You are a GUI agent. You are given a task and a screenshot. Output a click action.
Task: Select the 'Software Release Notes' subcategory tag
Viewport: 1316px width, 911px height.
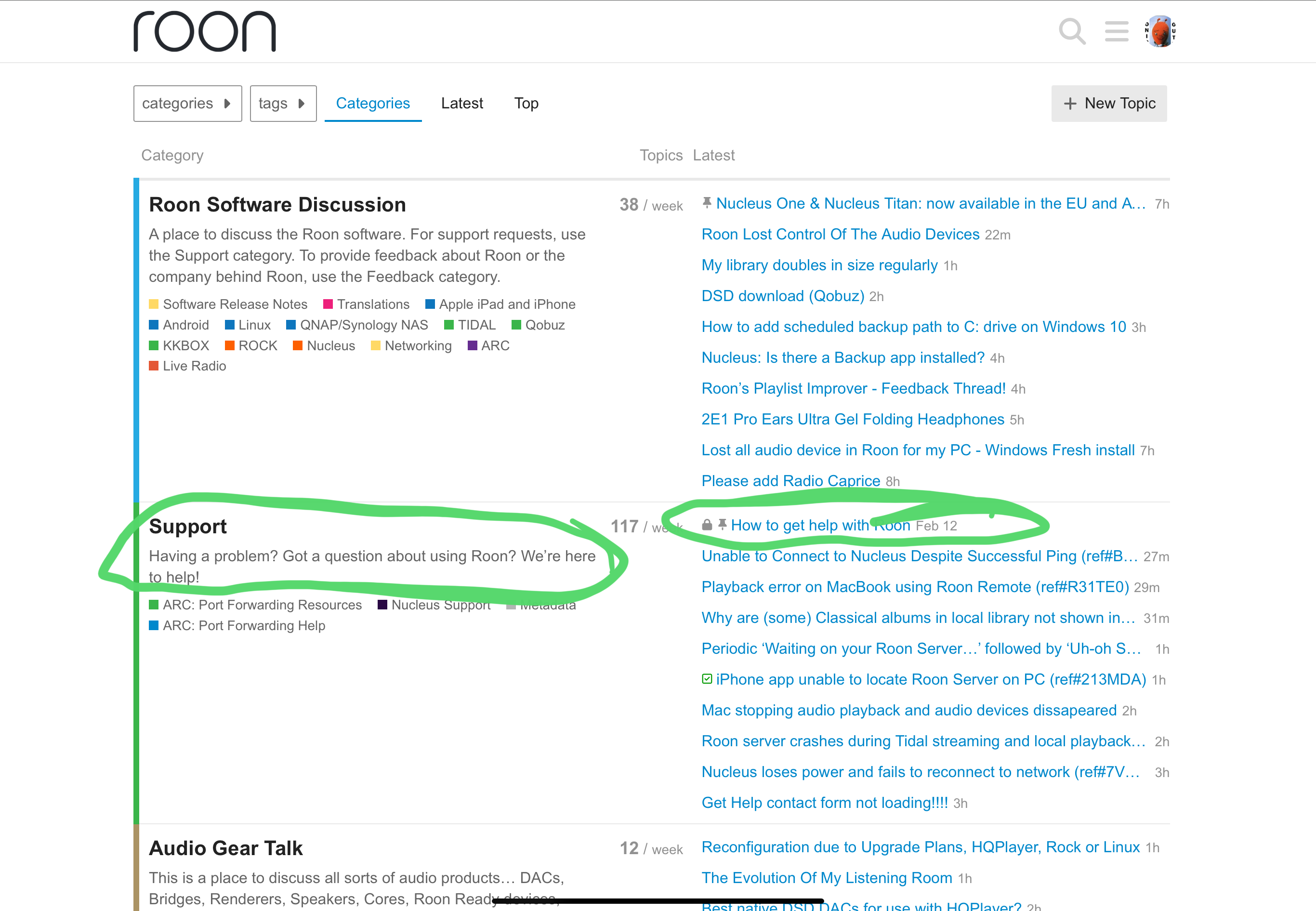click(x=235, y=304)
